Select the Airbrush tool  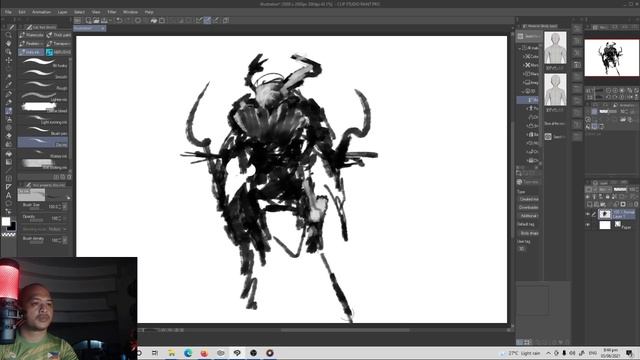tap(9, 120)
